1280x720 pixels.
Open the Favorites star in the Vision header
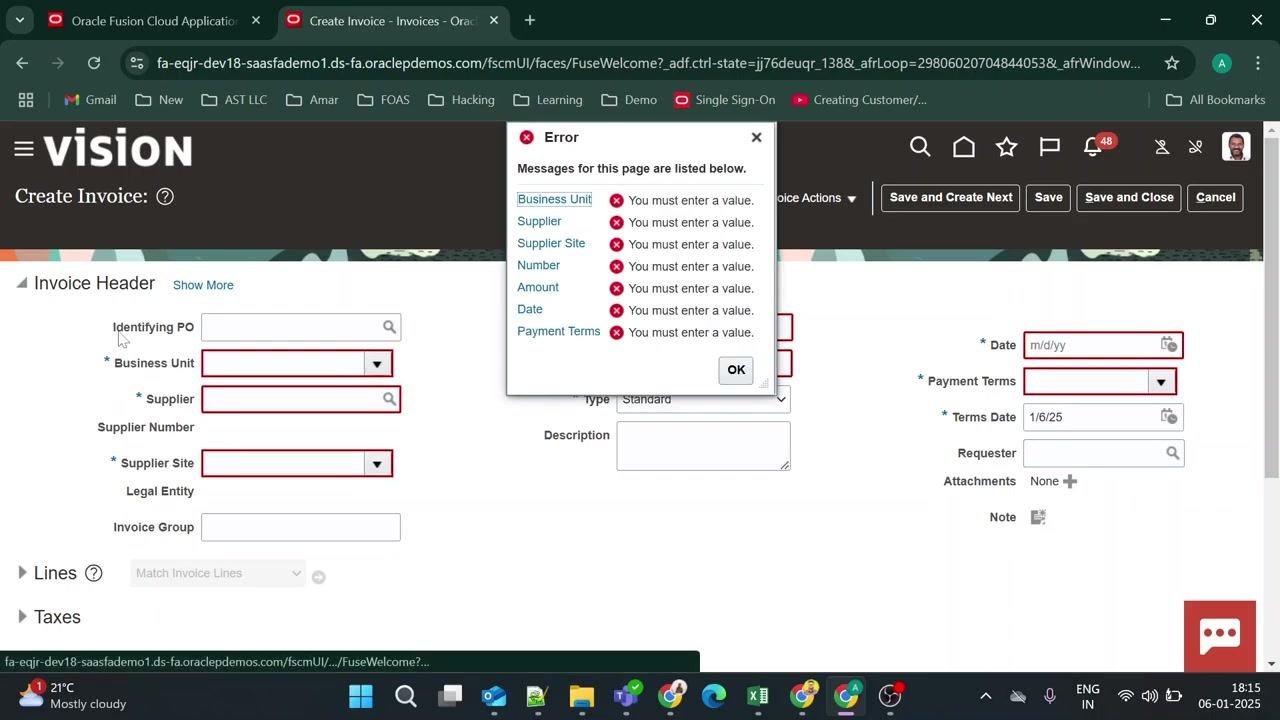[x=1007, y=148]
